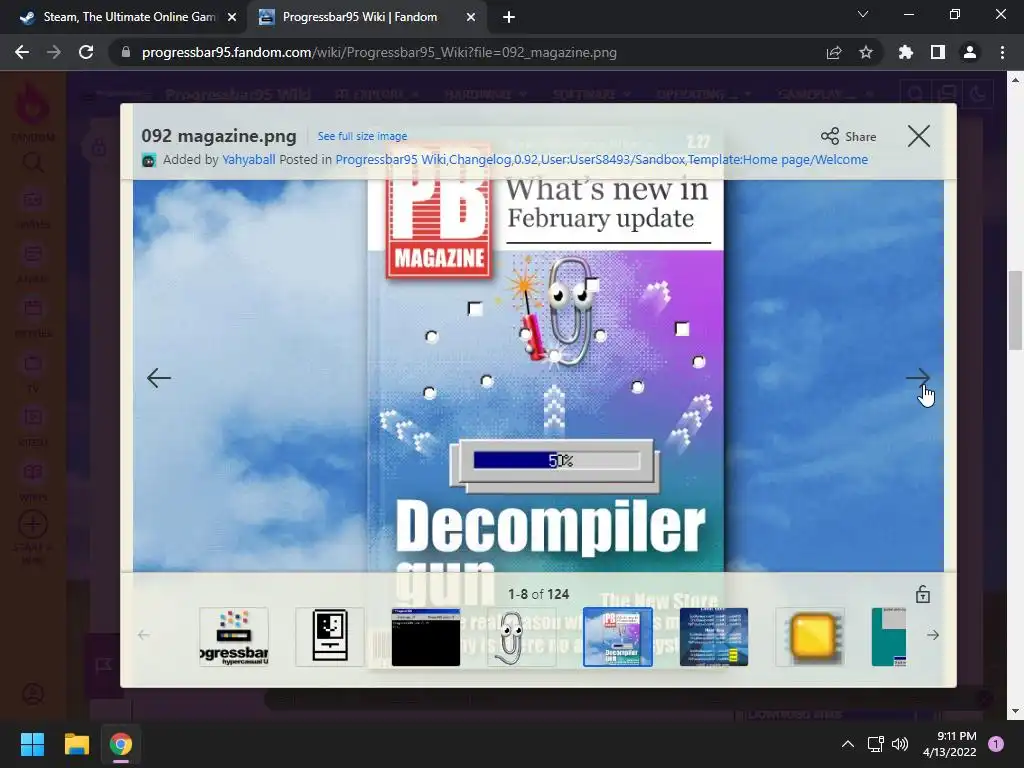Select the yellow chip thumbnail

810,637
